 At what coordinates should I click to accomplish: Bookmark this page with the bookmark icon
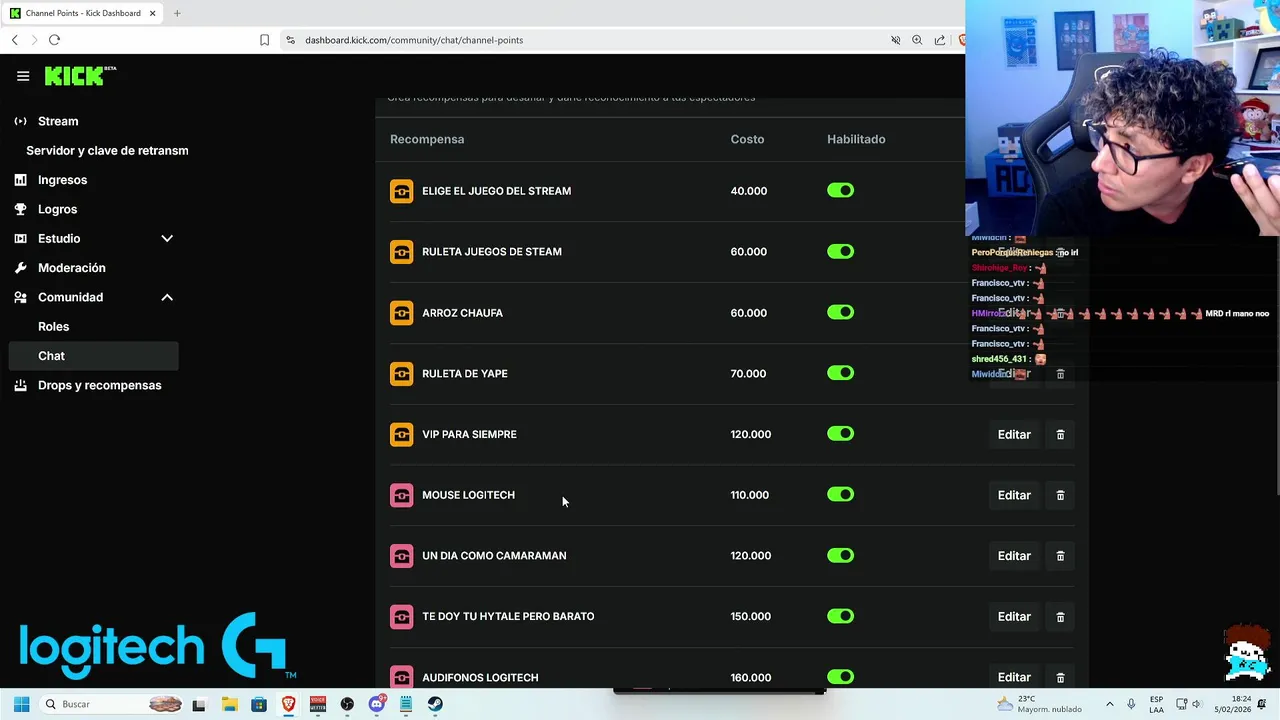[x=264, y=40]
